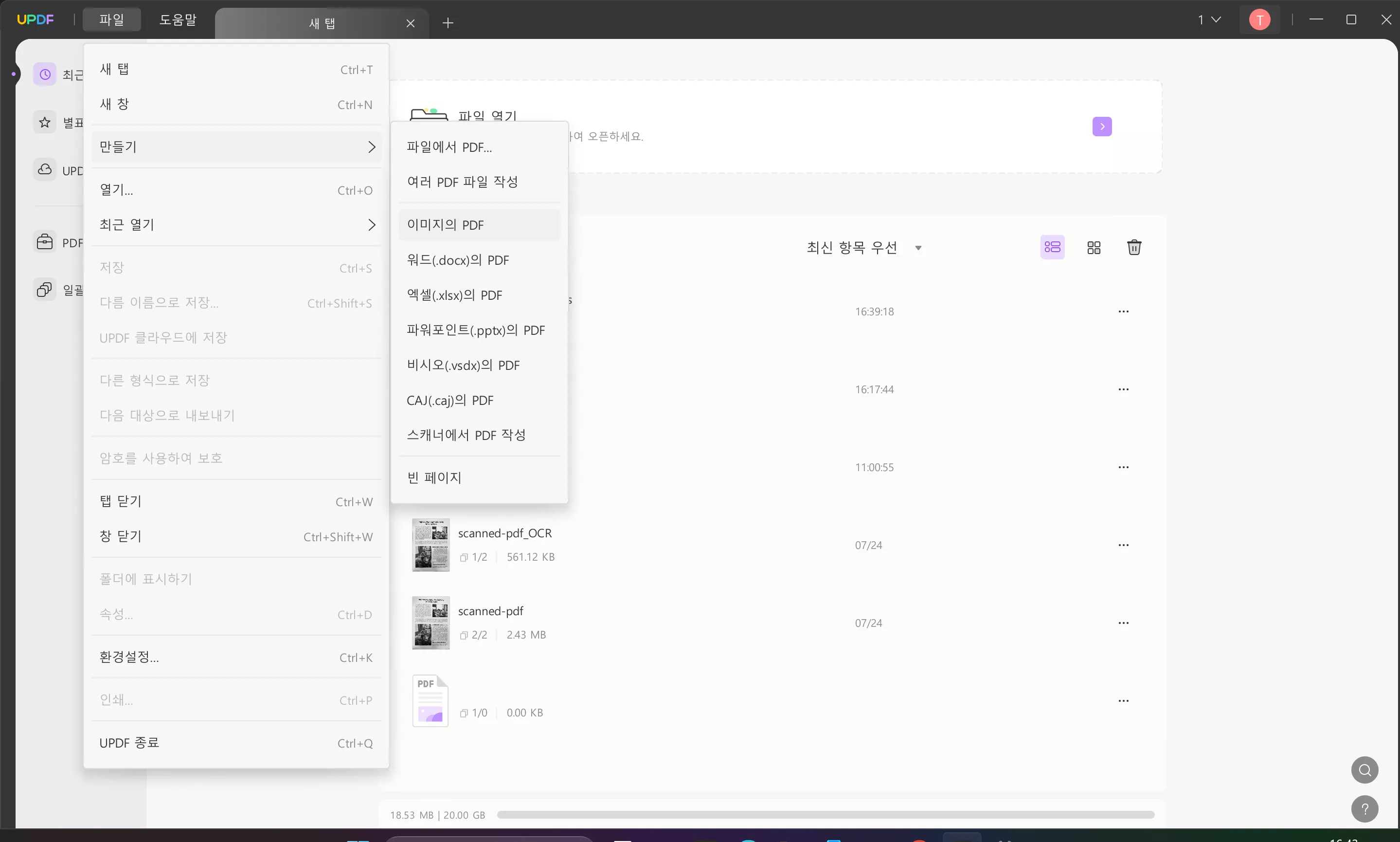Choose 스캐너에서 PDF 작성 item
1400x842 pixels.
coord(479,435)
